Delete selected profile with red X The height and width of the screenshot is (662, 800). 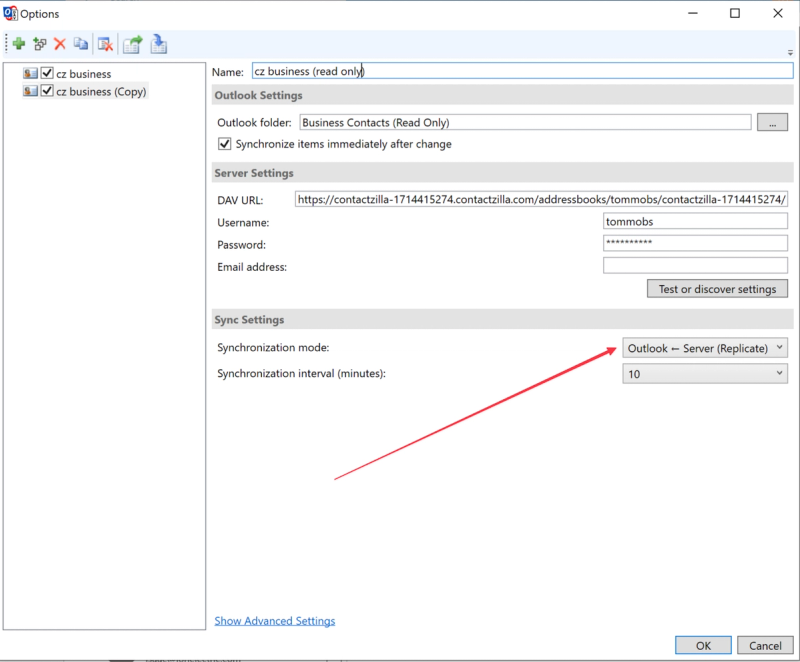coord(60,44)
